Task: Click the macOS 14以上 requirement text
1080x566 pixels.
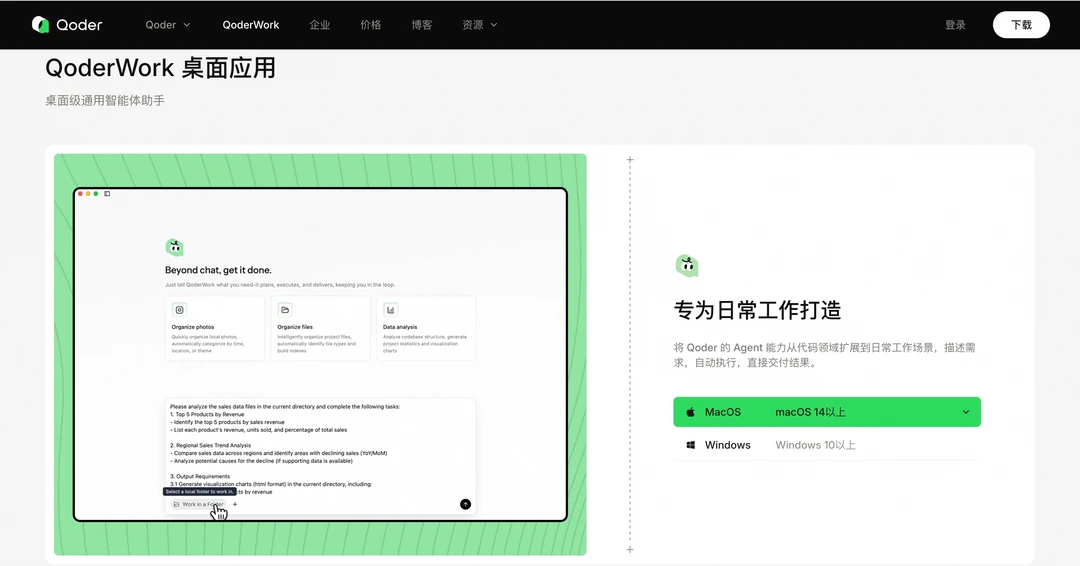Action: (x=810, y=412)
